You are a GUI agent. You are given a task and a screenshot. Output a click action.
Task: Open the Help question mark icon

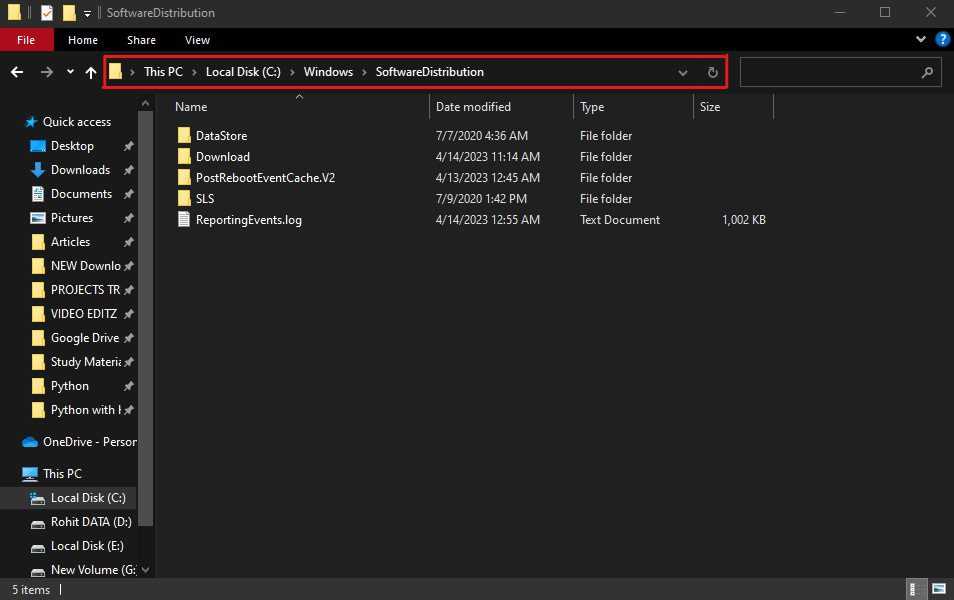click(942, 40)
